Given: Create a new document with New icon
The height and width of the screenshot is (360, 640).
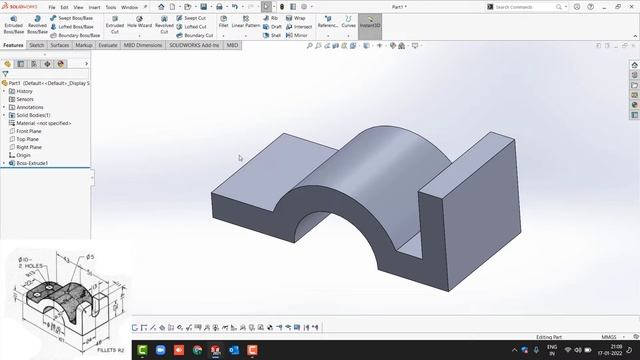Looking at the screenshot, I should pos(172,7).
